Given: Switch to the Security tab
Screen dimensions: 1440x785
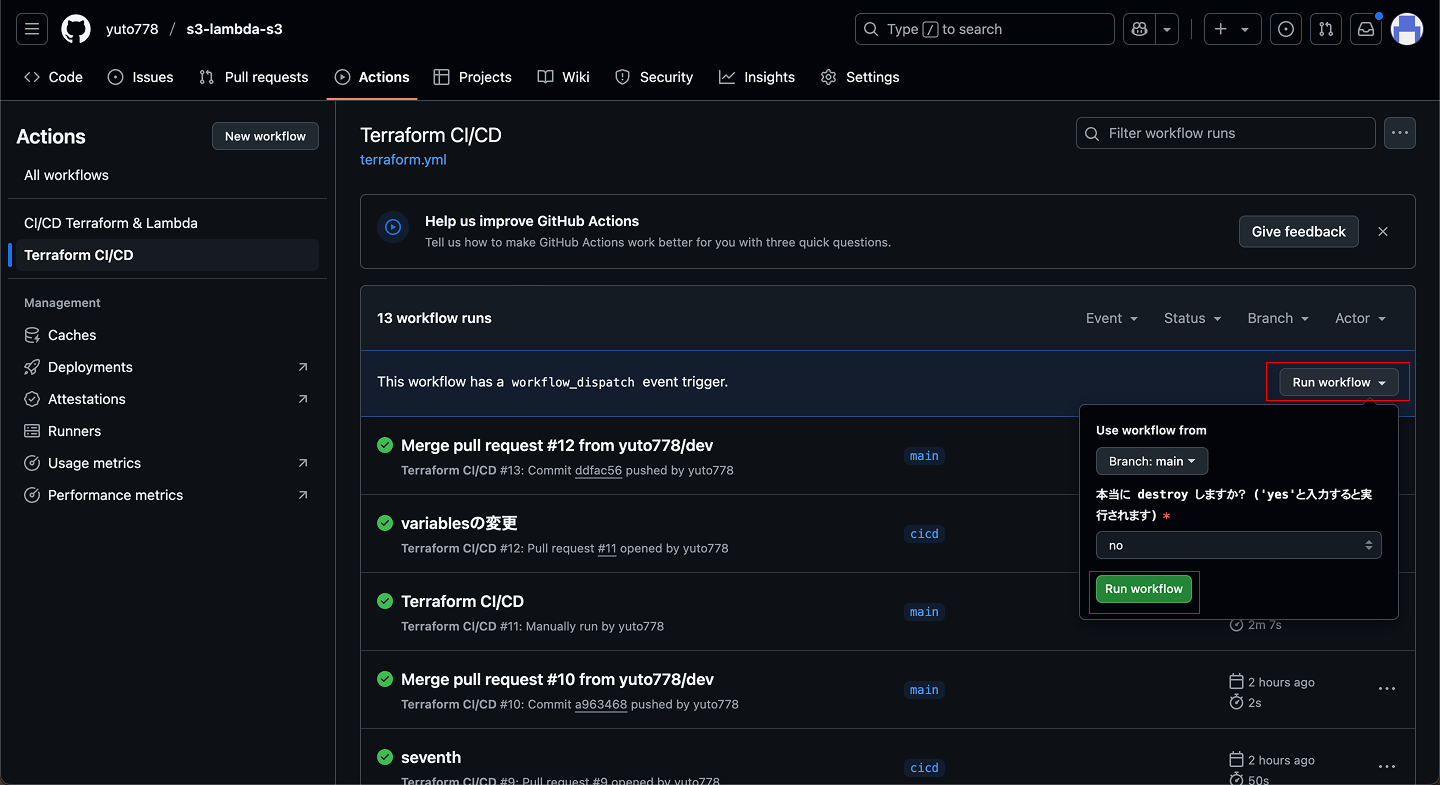Looking at the screenshot, I should pyautogui.click(x=654, y=77).
